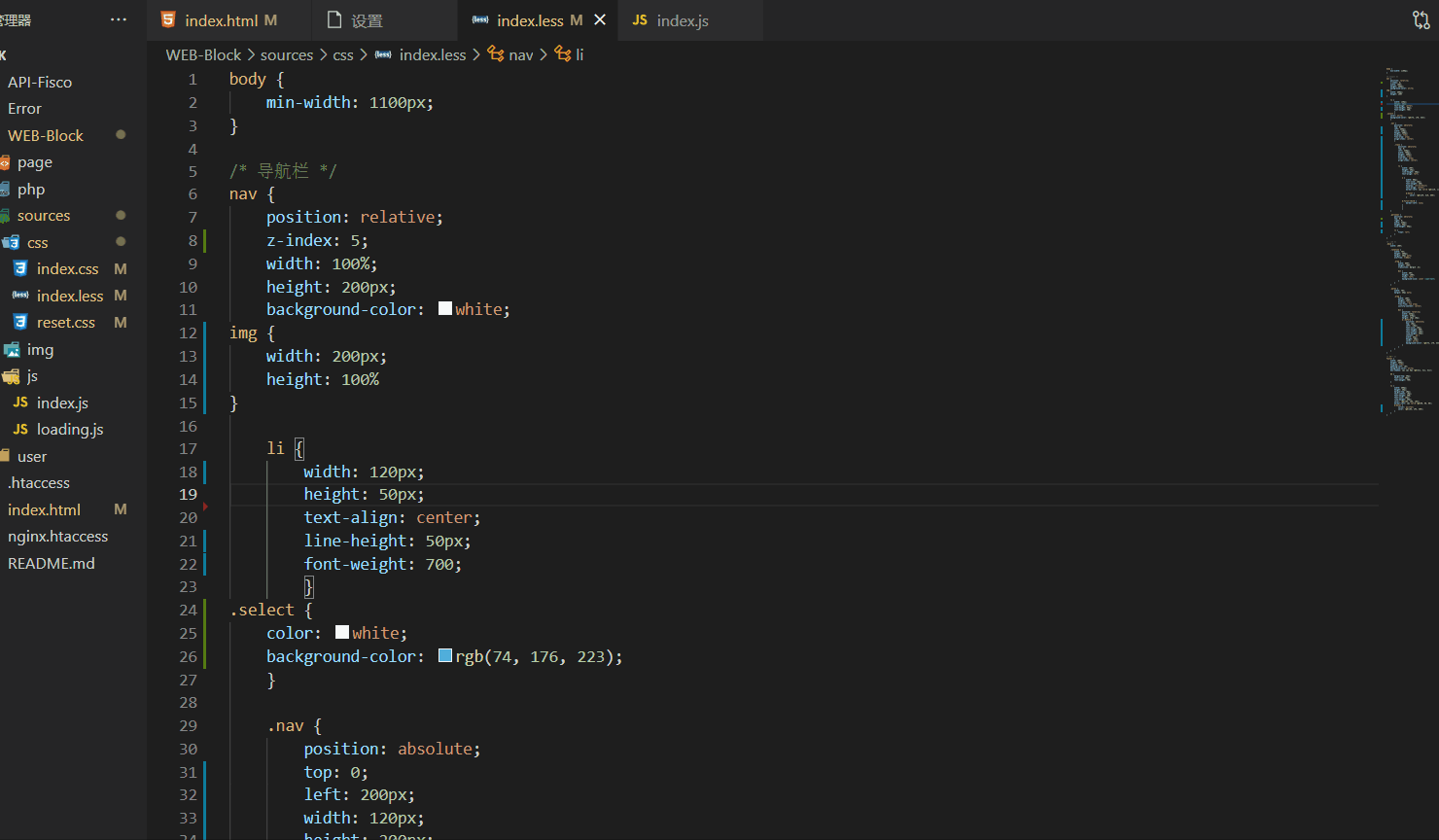Collapse the js folder in explorer
1439x840 pixels.
[x=32, y=375]
